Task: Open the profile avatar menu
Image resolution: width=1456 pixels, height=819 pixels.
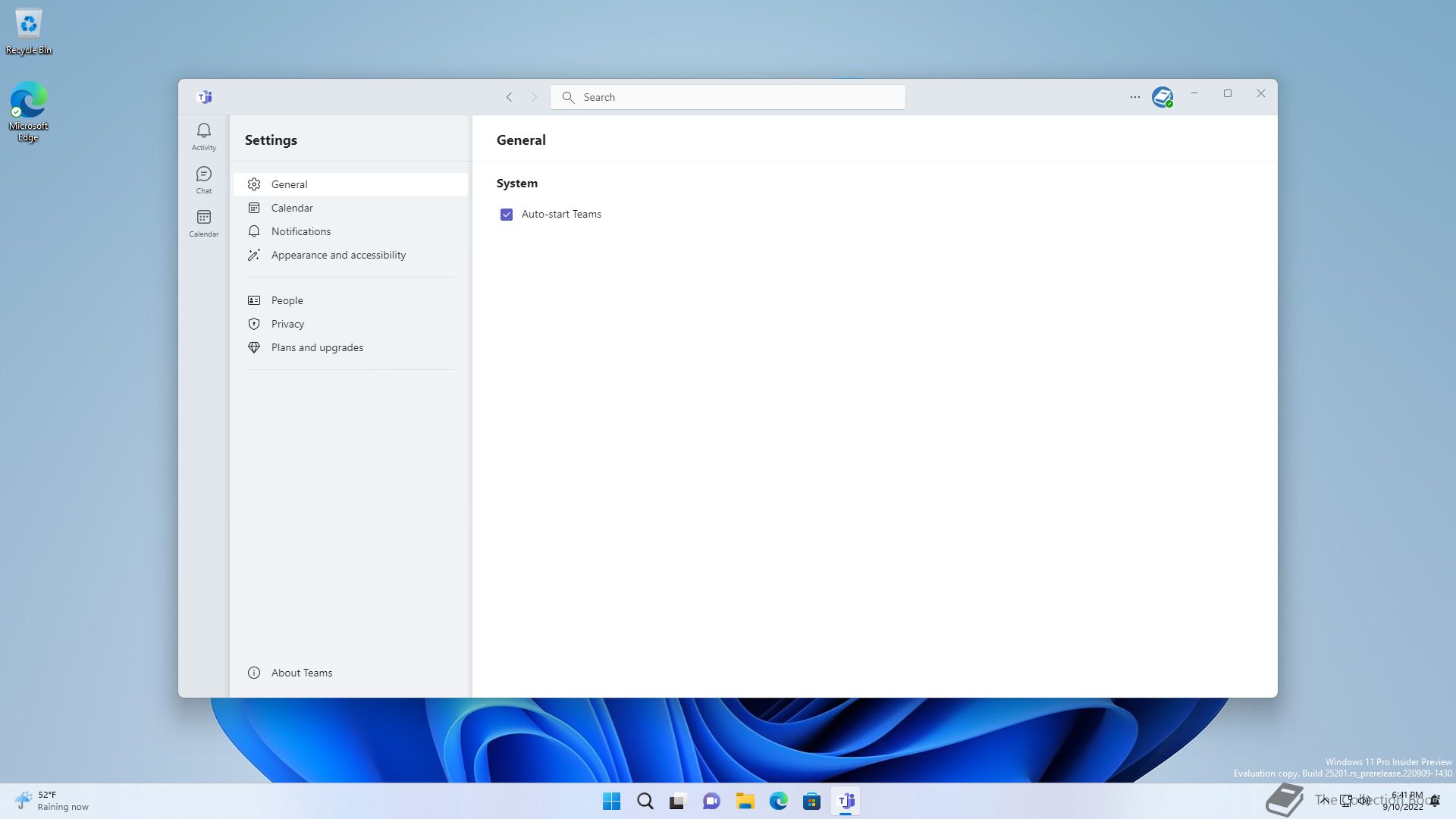Action: click(x=1162, y=97)
